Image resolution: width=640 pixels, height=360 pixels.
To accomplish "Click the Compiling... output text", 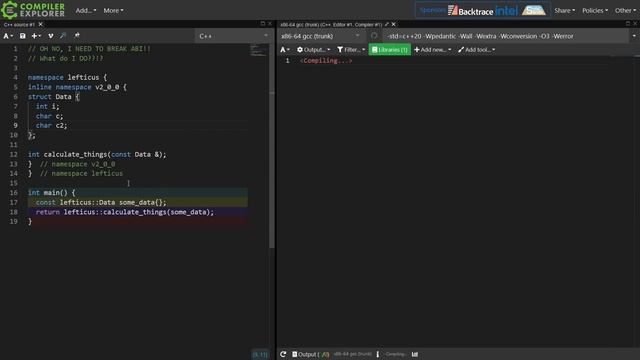I will (x=326, y=61).
